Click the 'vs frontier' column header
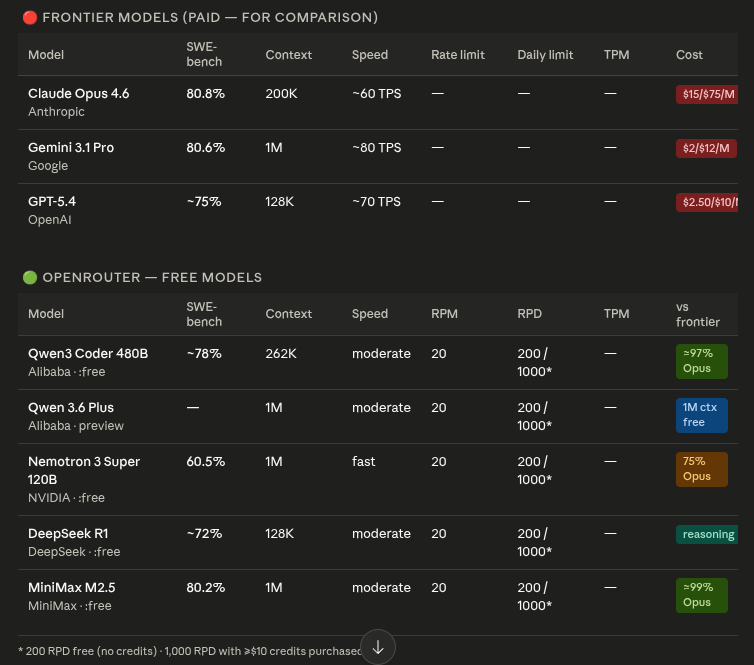Image resolution: width=754 pixels, height=665 pixels. tap(698, 314)
